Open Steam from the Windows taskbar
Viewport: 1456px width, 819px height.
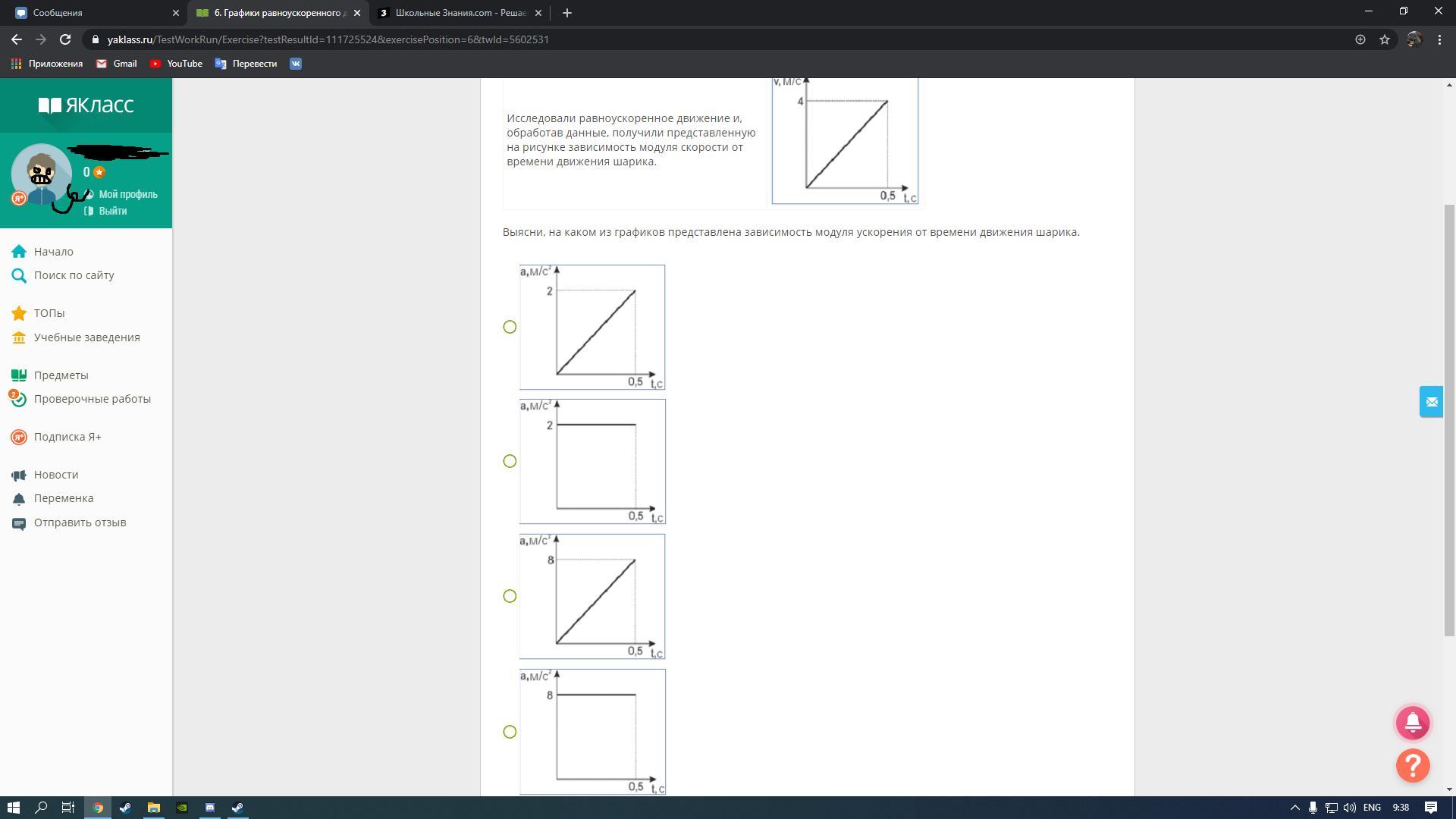125,808
